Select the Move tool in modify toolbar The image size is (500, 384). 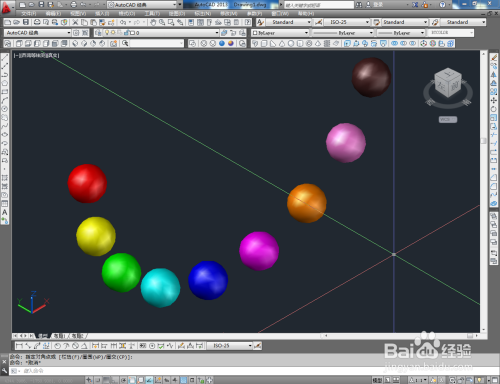pos(494,100)
